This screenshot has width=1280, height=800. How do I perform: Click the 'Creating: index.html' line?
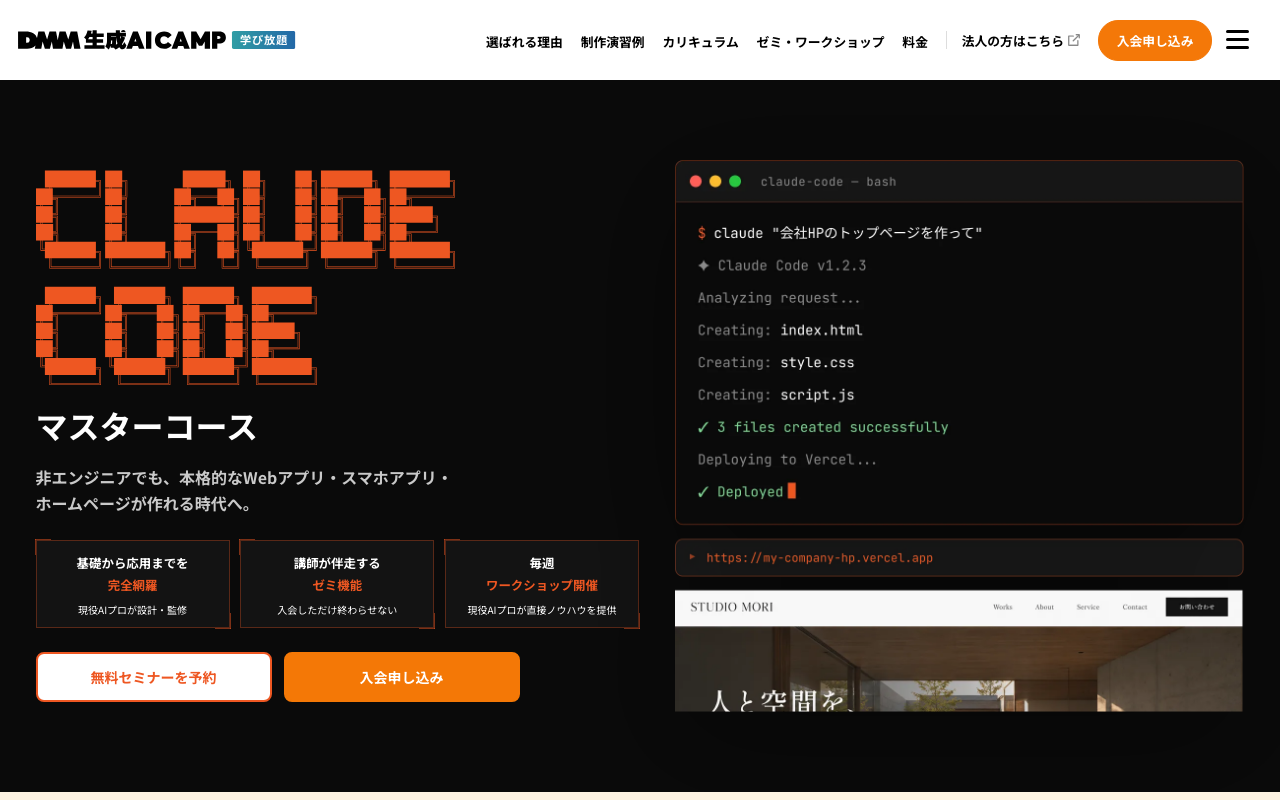[x=780, y=330]
